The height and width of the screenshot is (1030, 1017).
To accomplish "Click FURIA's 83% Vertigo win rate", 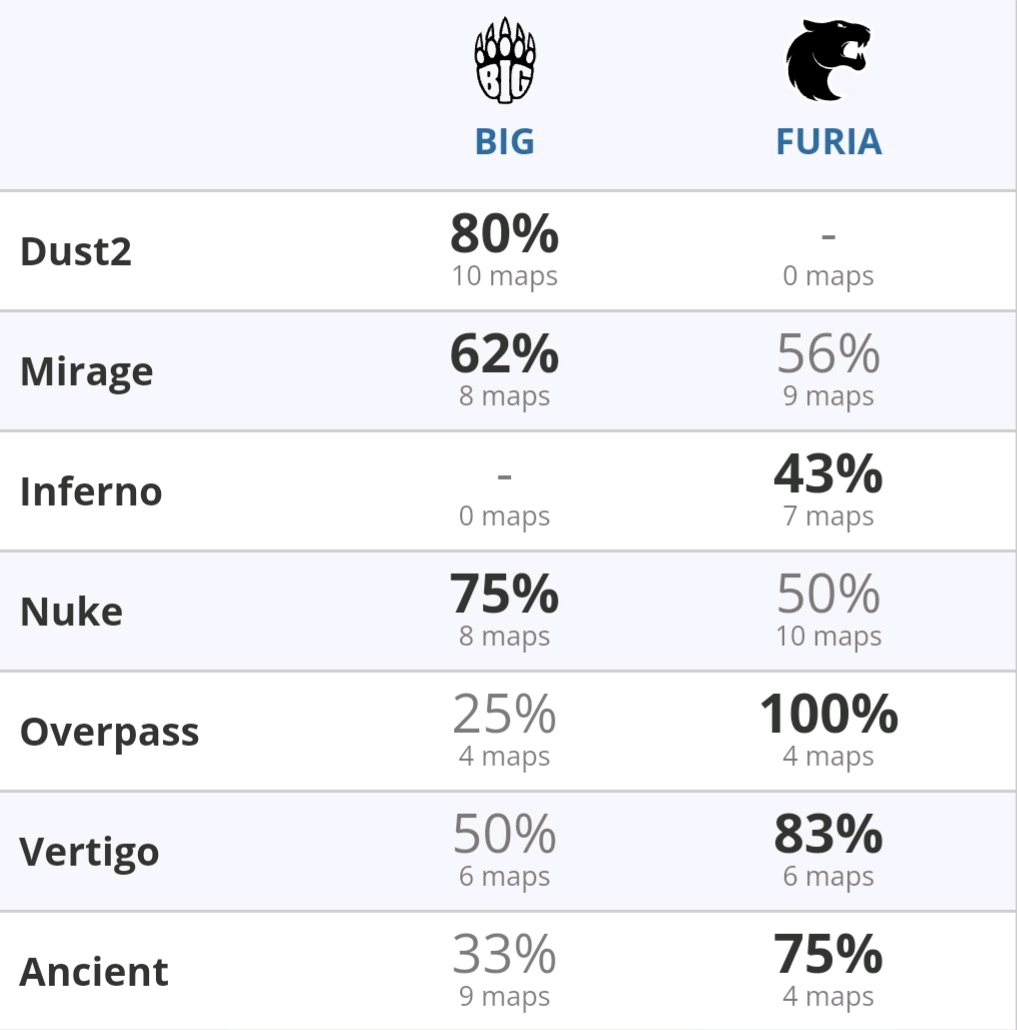I will click(x=828, y=834).
